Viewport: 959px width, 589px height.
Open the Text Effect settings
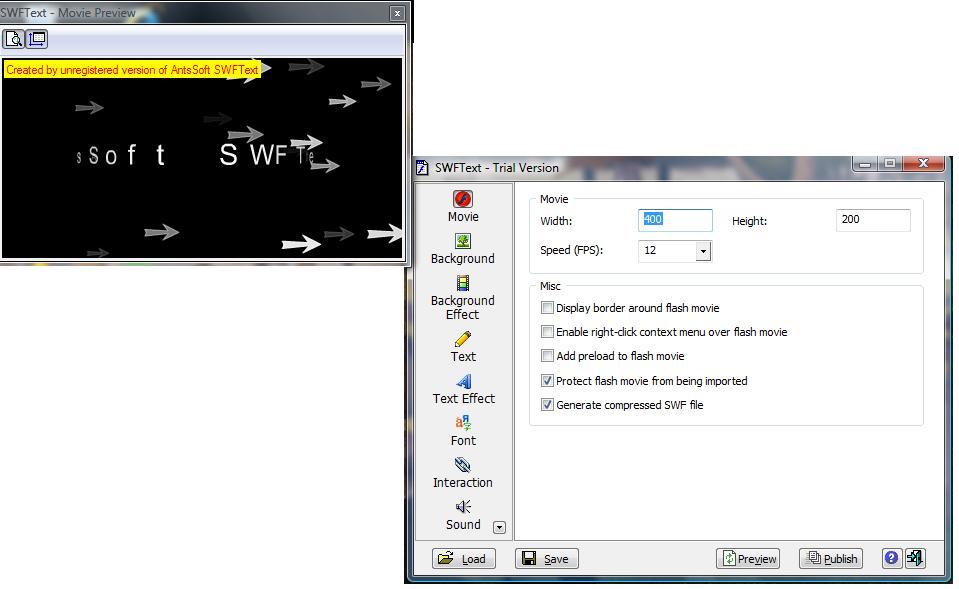click(462, 381)
